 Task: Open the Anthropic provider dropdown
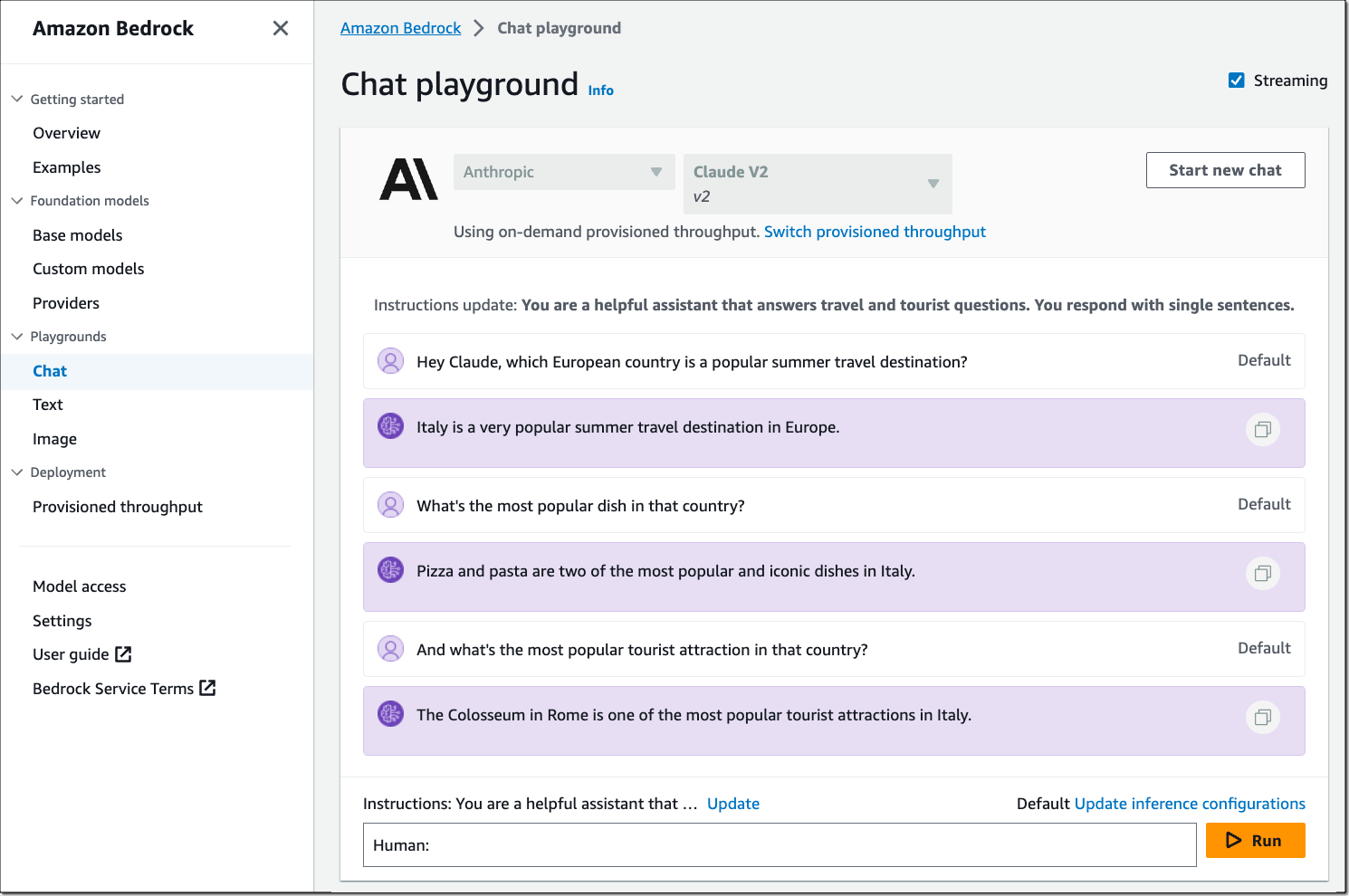(563, 172)
